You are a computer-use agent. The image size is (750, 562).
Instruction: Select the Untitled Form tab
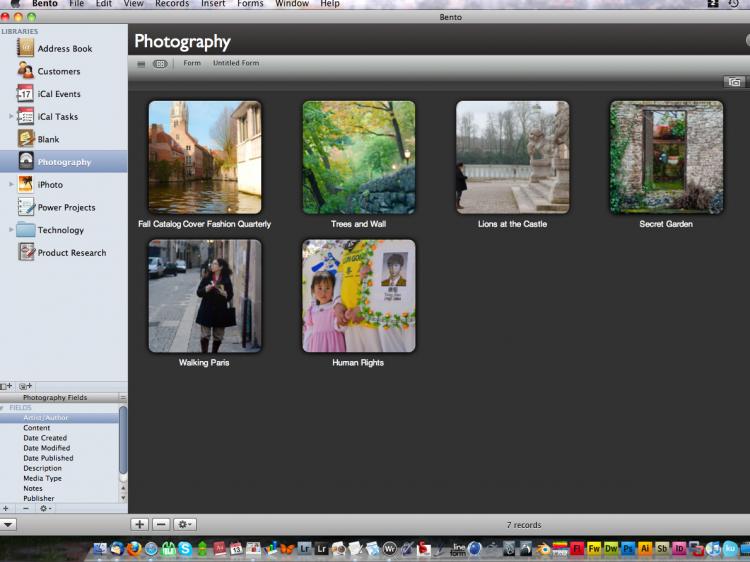(236, 63)
